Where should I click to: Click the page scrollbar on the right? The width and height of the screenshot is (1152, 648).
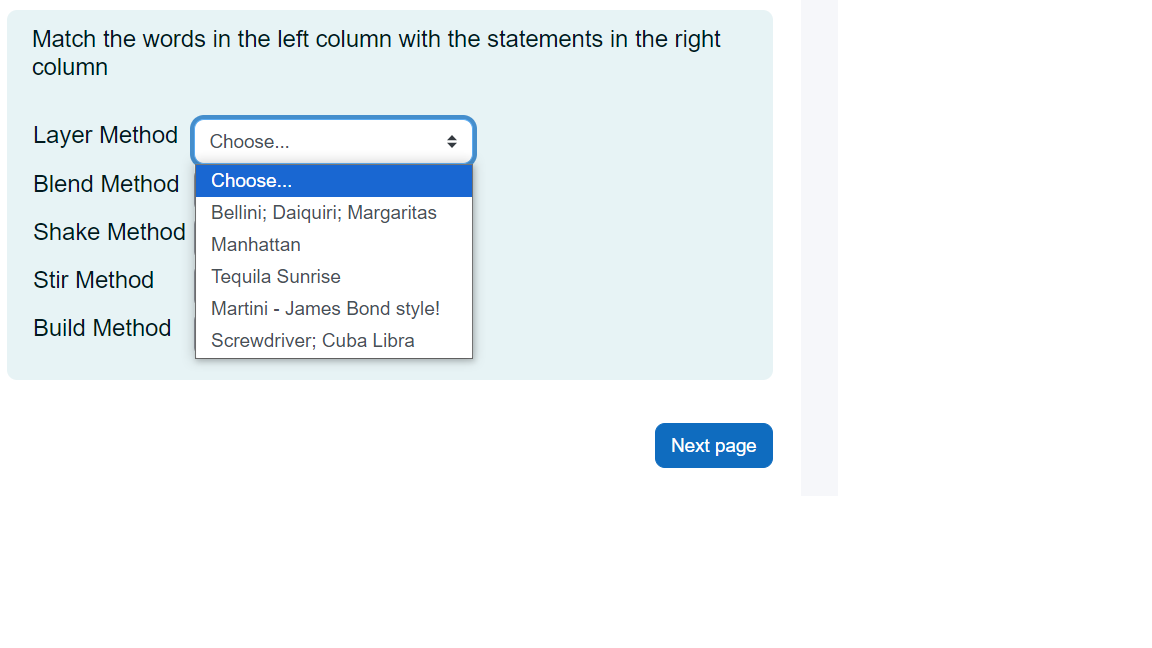pos(819,250)
